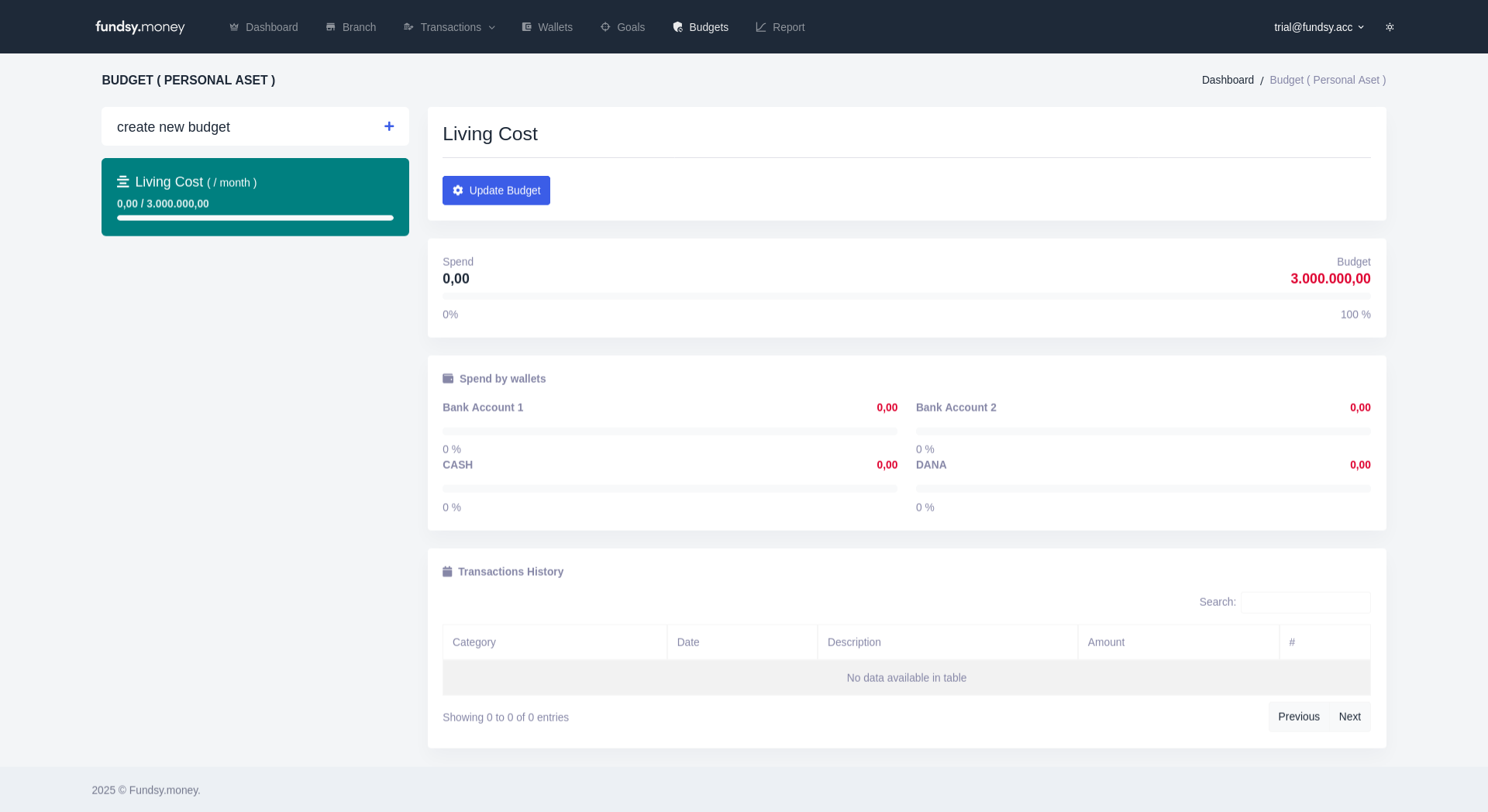Toggle the light/dark theme sun icon
The width and height of the screenshot is (1488, 812).
[1390, 27]
